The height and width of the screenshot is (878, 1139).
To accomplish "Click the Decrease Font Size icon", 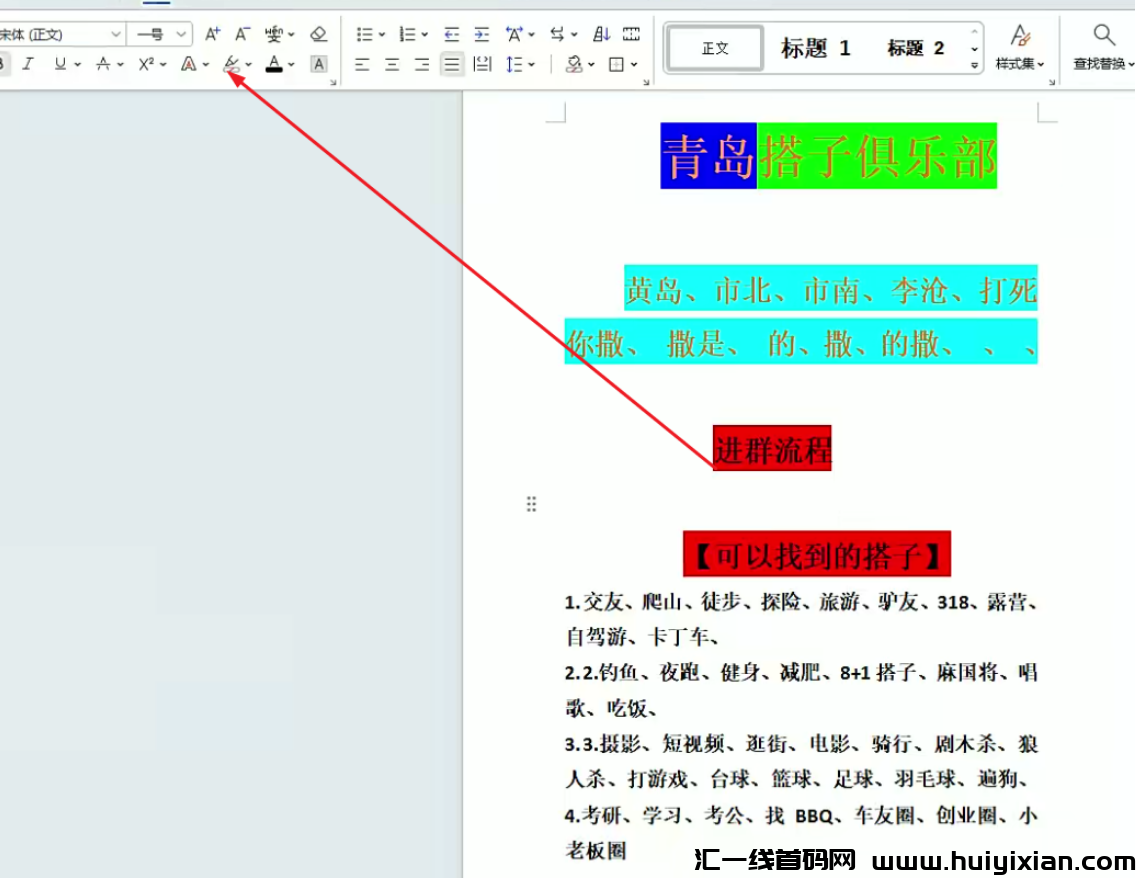I will [x=240, y=33].
